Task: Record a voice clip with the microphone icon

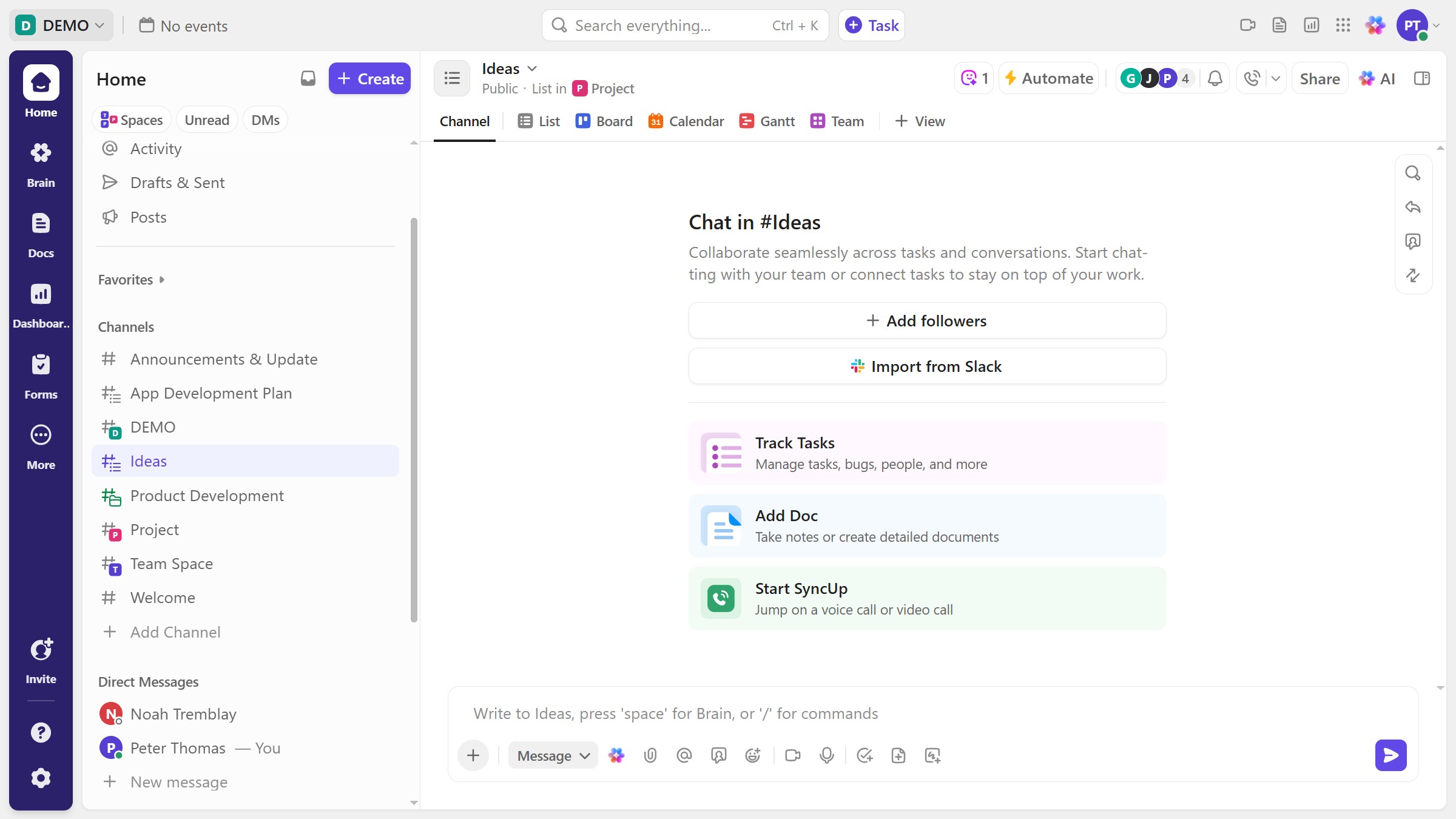Action: tap(826, 755)
